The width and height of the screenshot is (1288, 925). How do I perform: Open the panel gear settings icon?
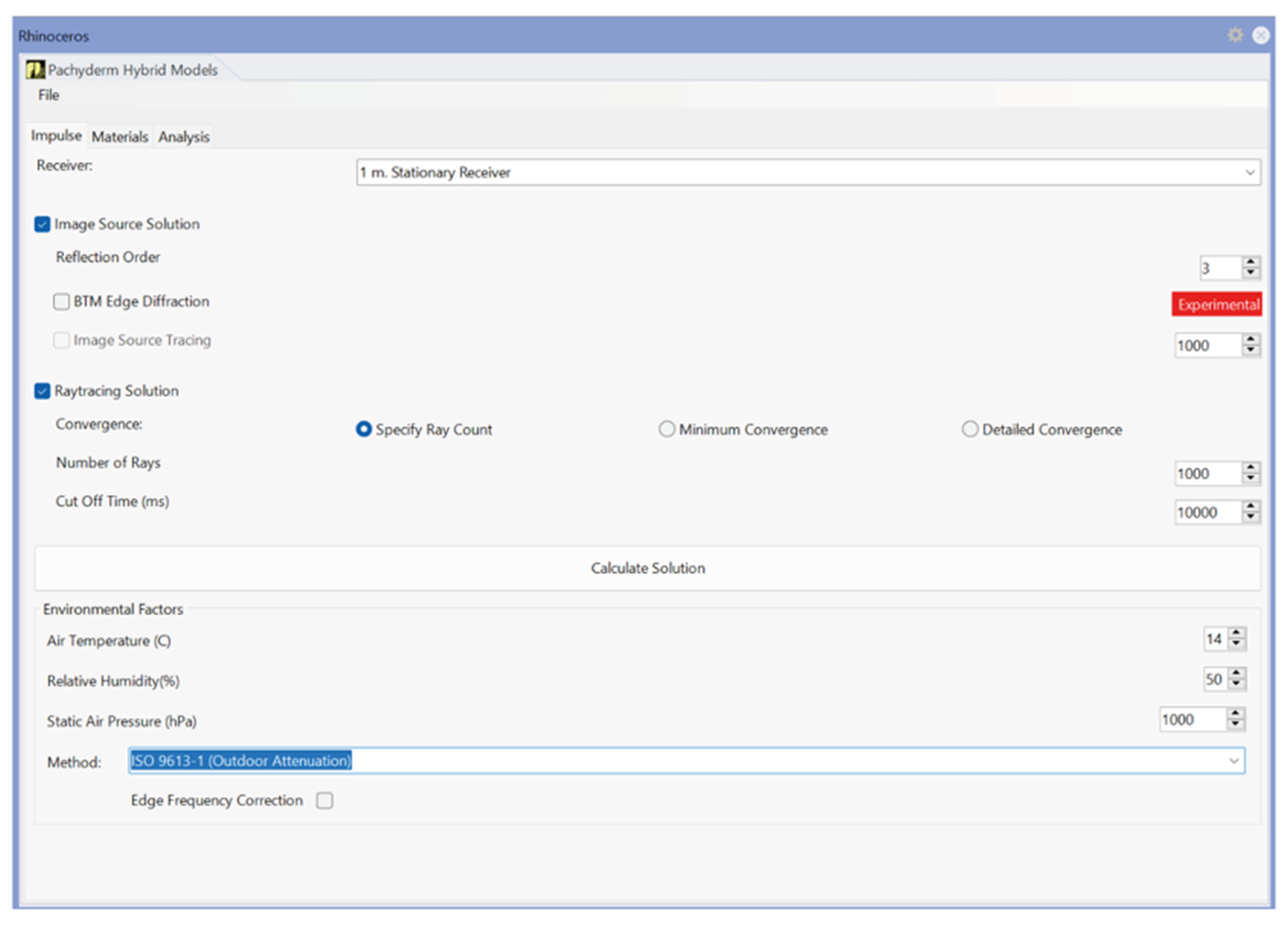pos(1235,35)
